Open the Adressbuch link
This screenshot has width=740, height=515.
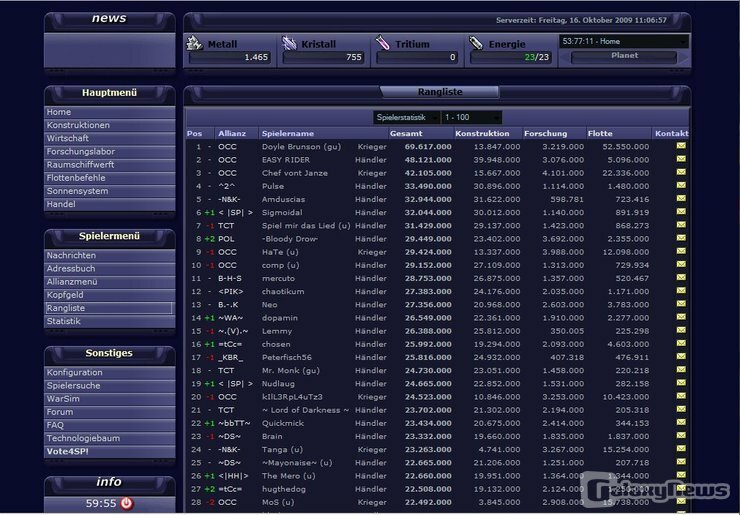pyautogui.click(x=109, y=269)
